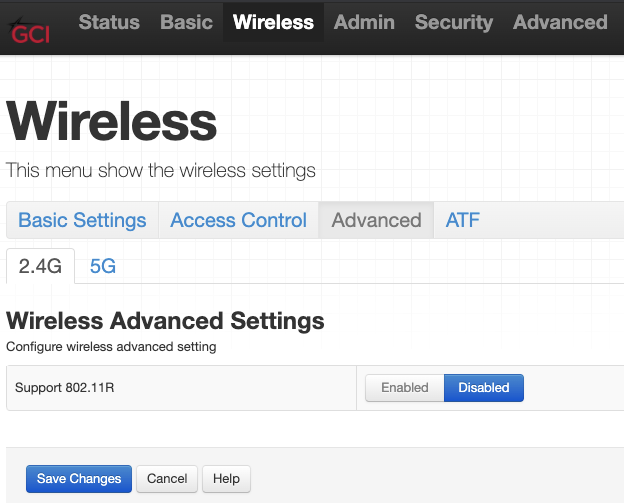This screenshot has height=503, width=624.
Task: Switch to the Access Control tab
Action: click(238, 220)
